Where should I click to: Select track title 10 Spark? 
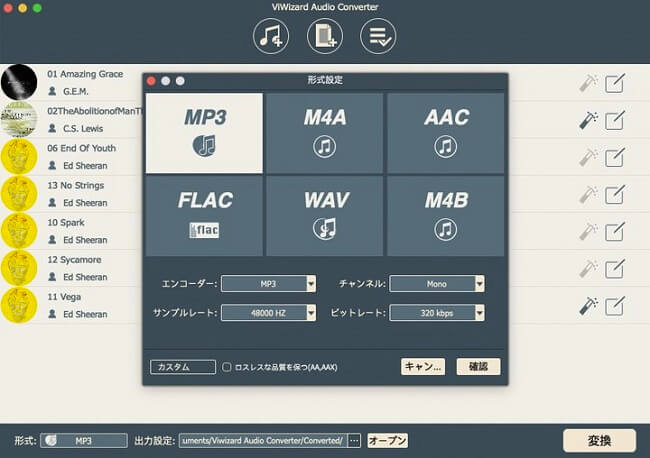pyautogui.click(x=66, y=223)
